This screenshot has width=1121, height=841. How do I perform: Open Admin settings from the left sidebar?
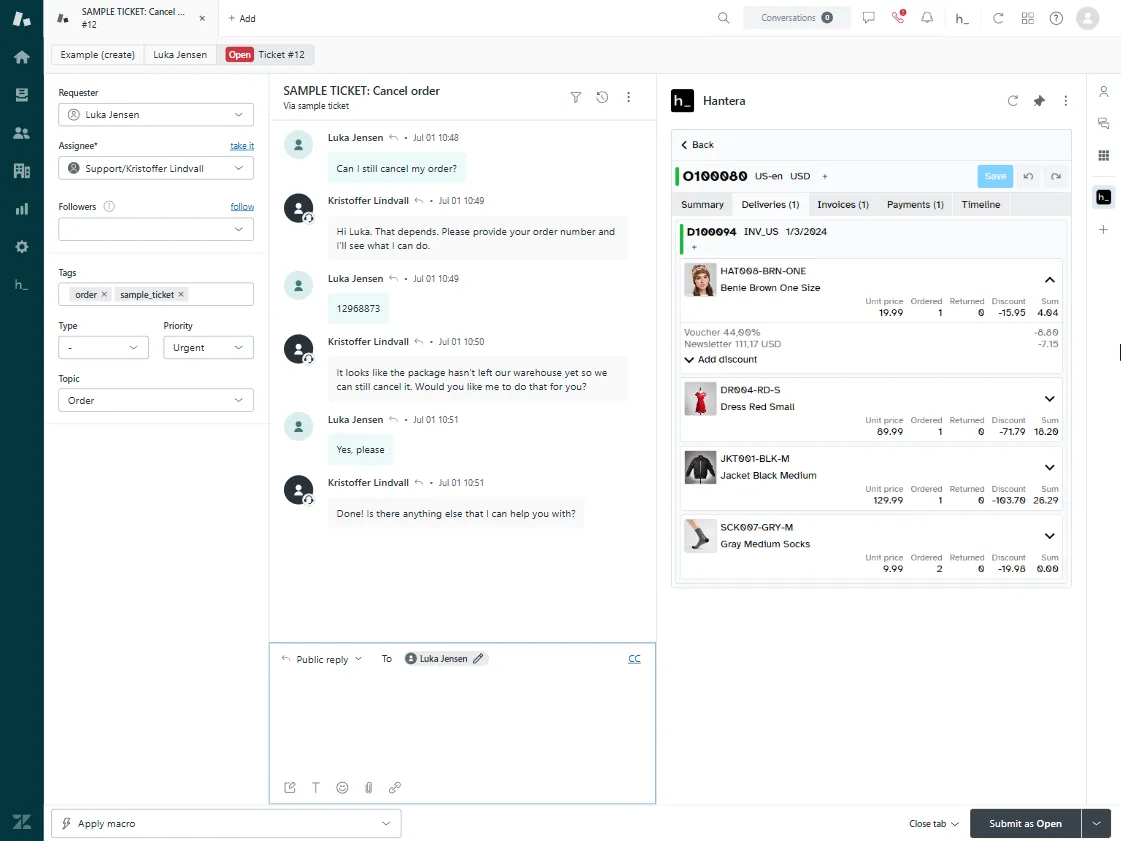pos(22,246)
